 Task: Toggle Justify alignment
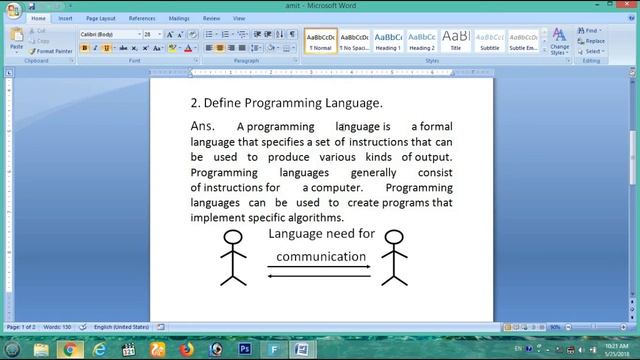click(242, 48)
